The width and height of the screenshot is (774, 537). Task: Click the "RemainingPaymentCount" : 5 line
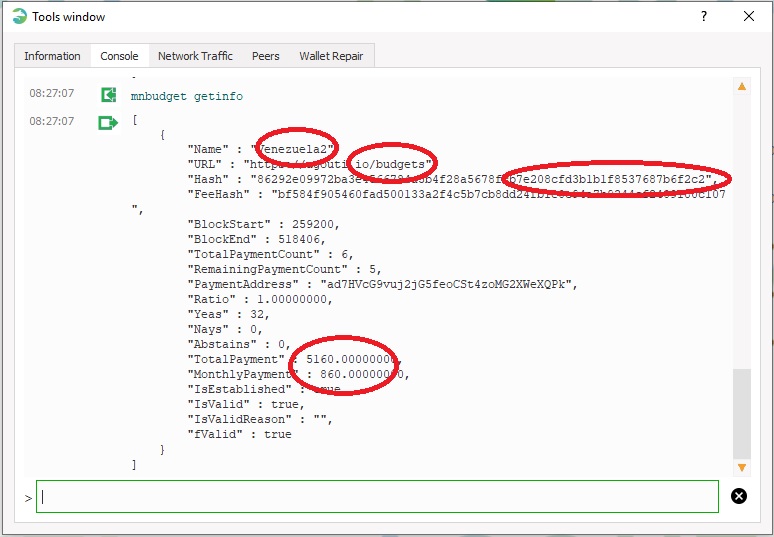[284, 269]
